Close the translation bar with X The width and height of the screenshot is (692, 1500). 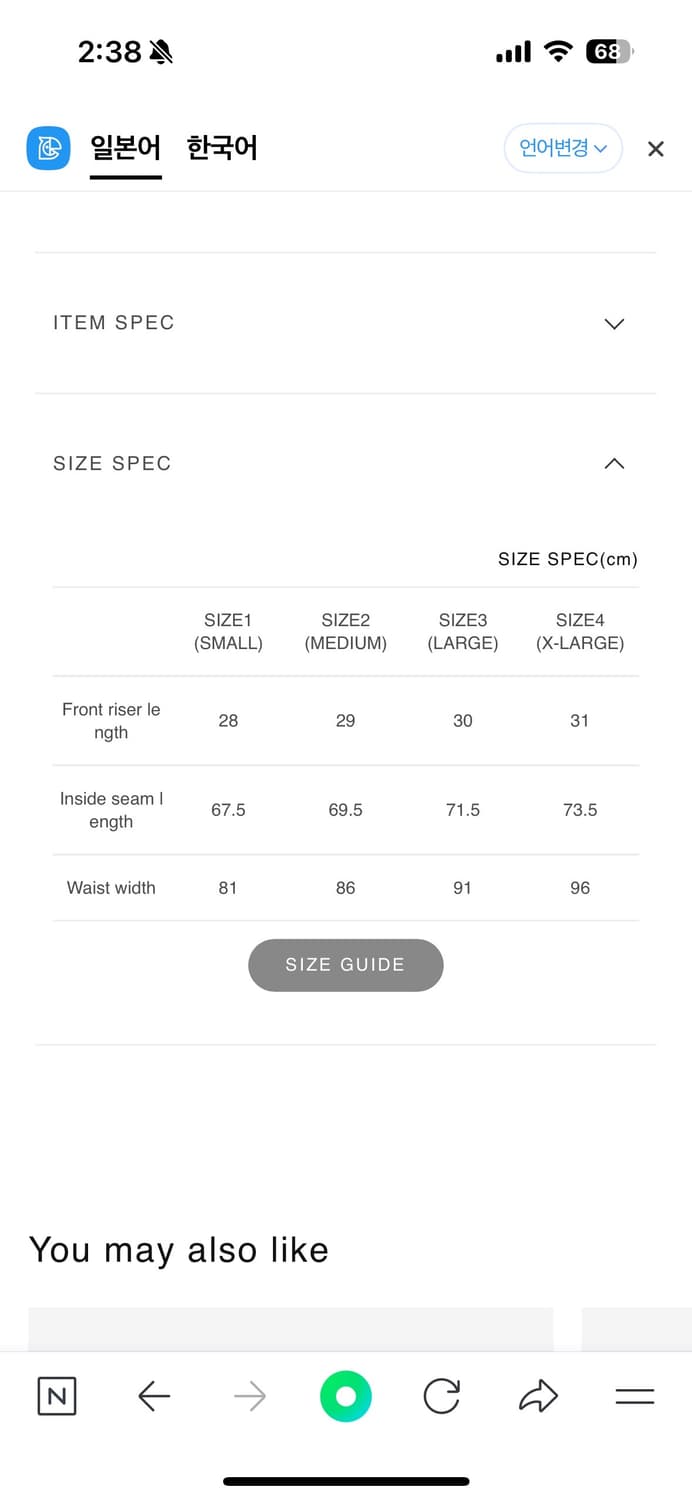(x=656, y=149)
